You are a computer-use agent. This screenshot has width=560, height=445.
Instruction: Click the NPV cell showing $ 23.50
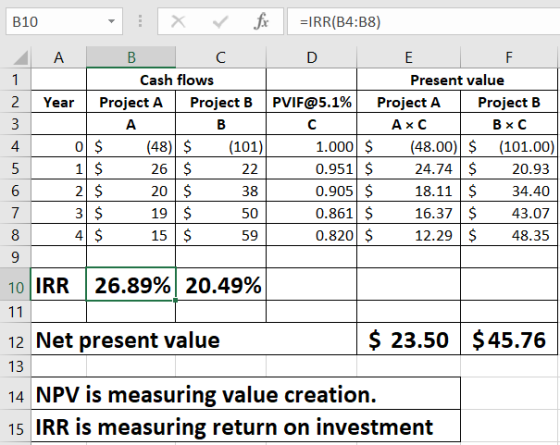pos(409,339)
